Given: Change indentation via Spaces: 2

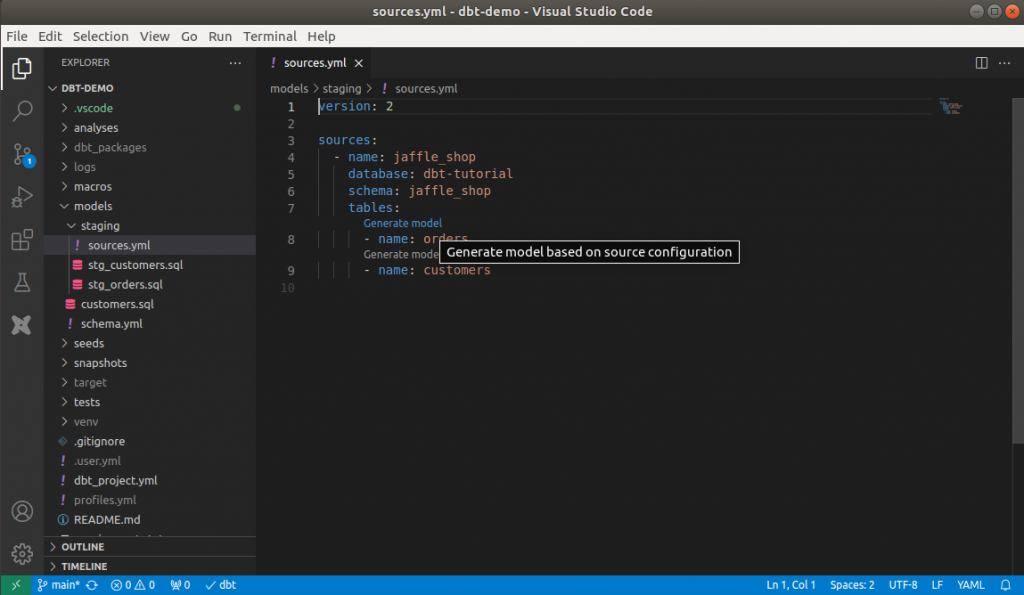Looking at the screenshot, I should (852, 585).
